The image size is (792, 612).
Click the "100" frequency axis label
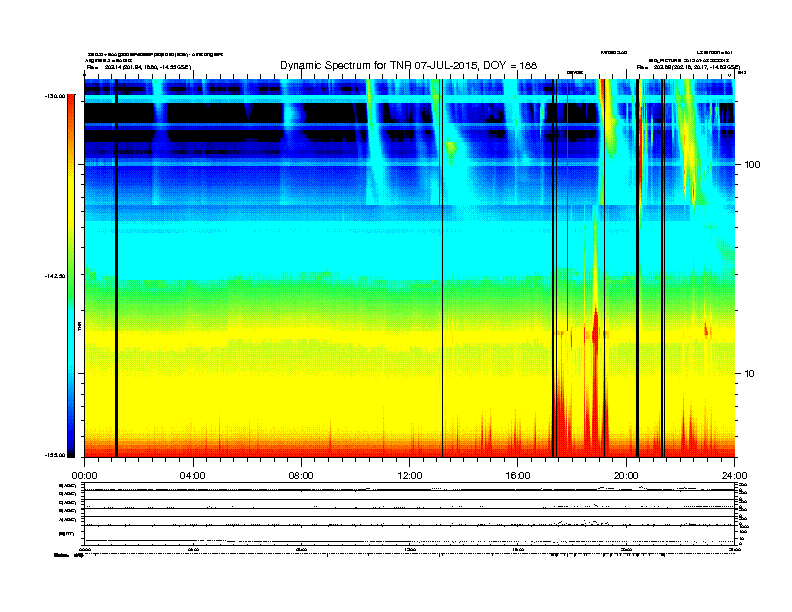752,165
